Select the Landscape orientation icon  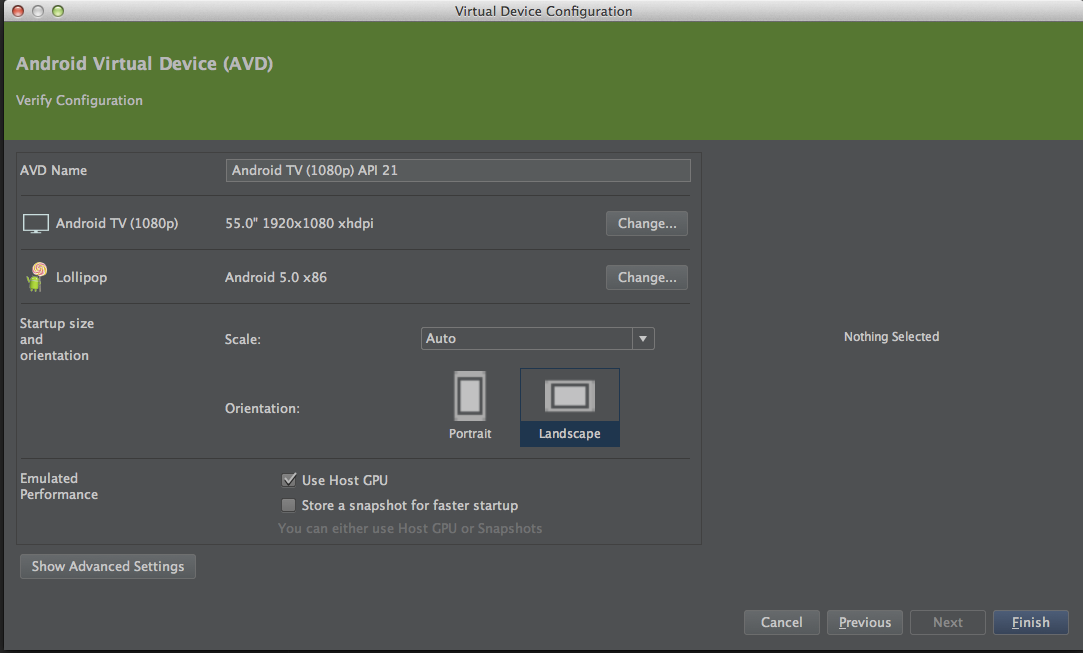[x=569, y=396]
